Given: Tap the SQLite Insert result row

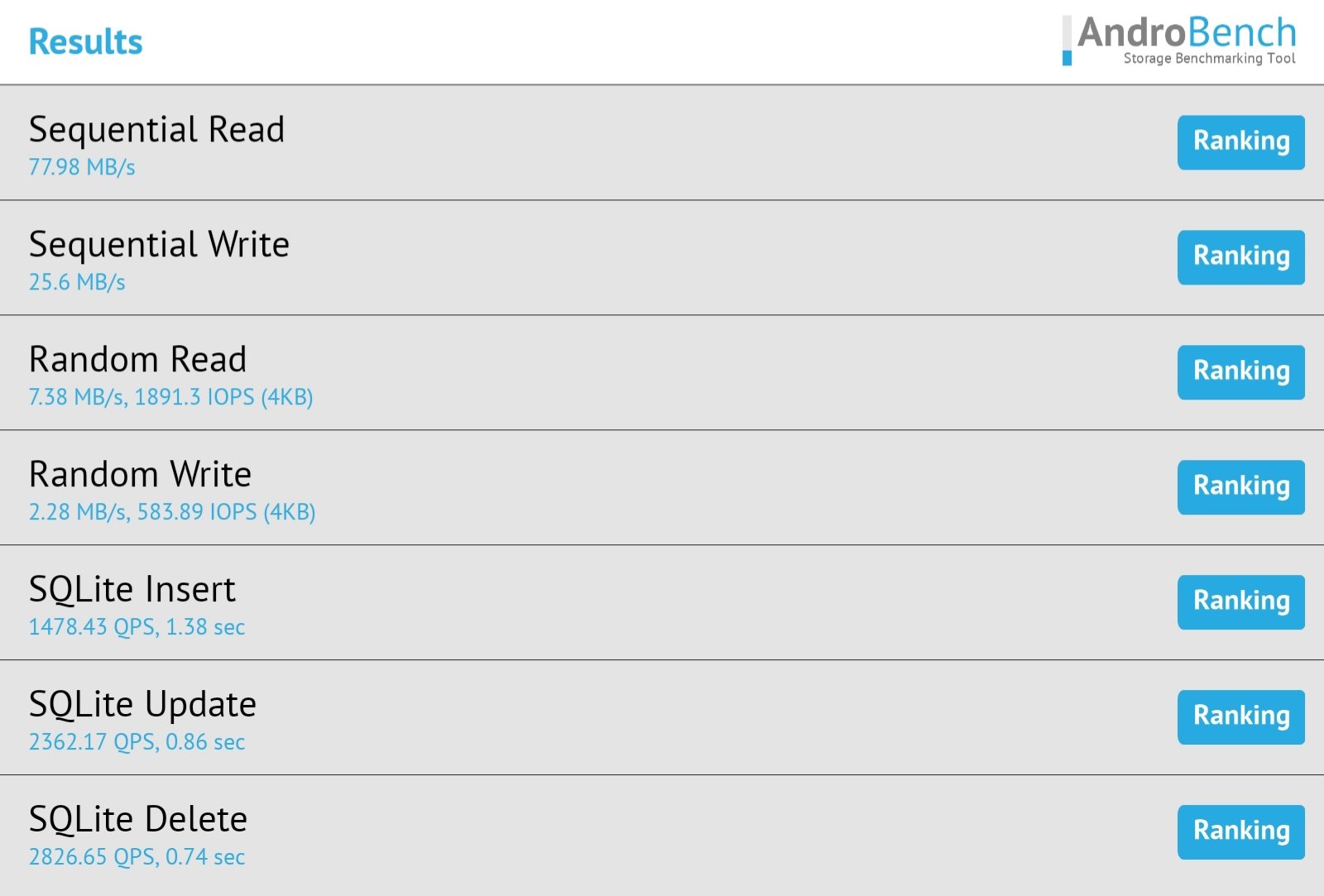Looking at the screenshot, I should click(662, 602).
